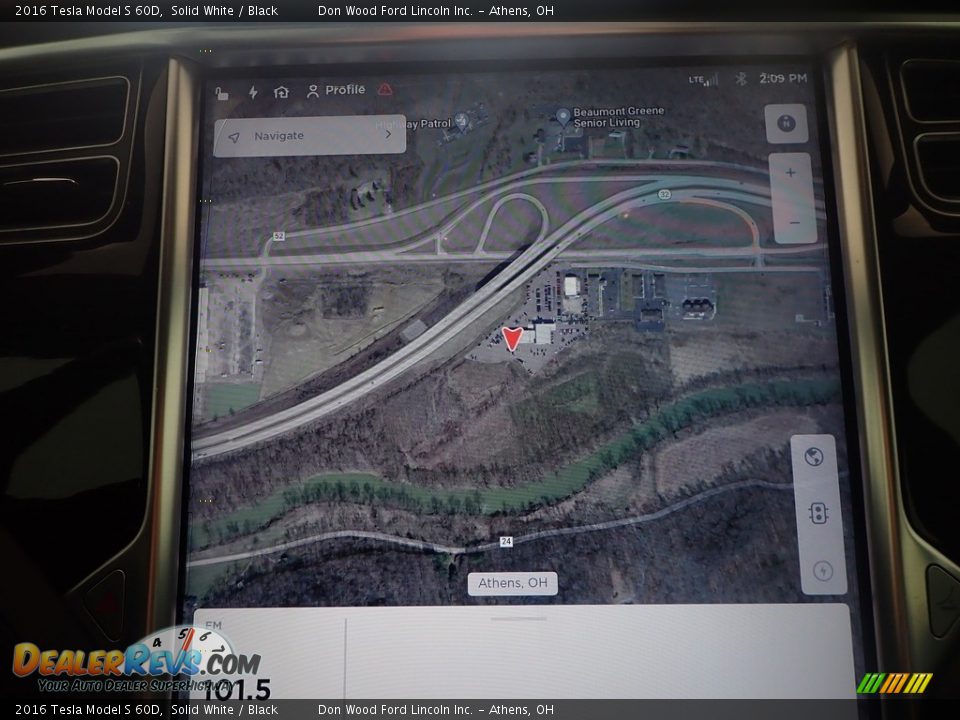Zoom out the map with minus
Image resolution: width=960 pixels, height=720 pixels.
(x=794, y=222)
